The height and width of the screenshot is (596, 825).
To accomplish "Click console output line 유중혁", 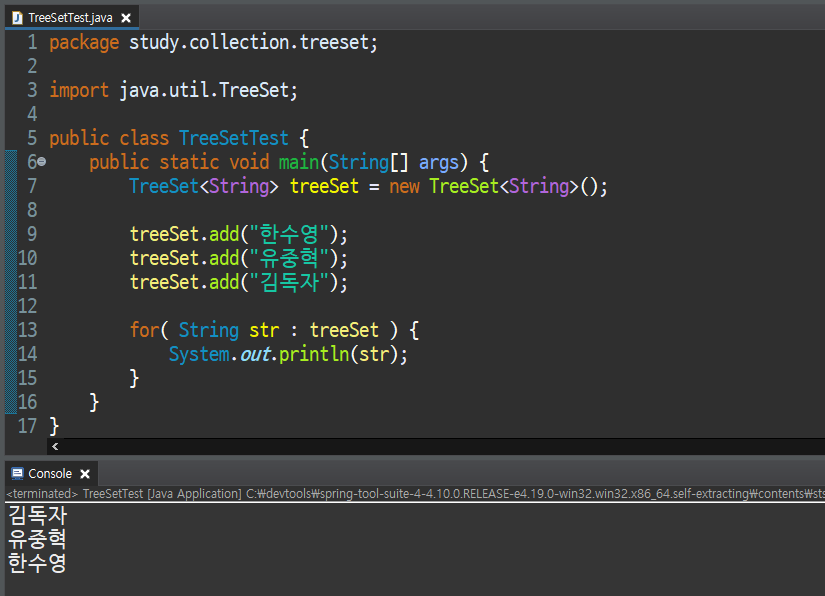I will [x=37, y=539].
